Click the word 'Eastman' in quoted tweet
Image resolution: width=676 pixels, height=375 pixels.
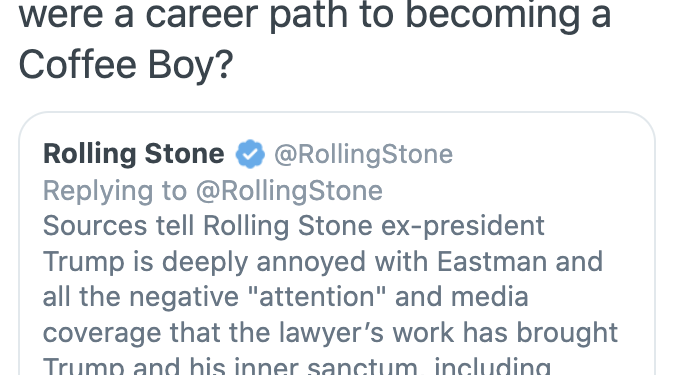tap(491, 261)
